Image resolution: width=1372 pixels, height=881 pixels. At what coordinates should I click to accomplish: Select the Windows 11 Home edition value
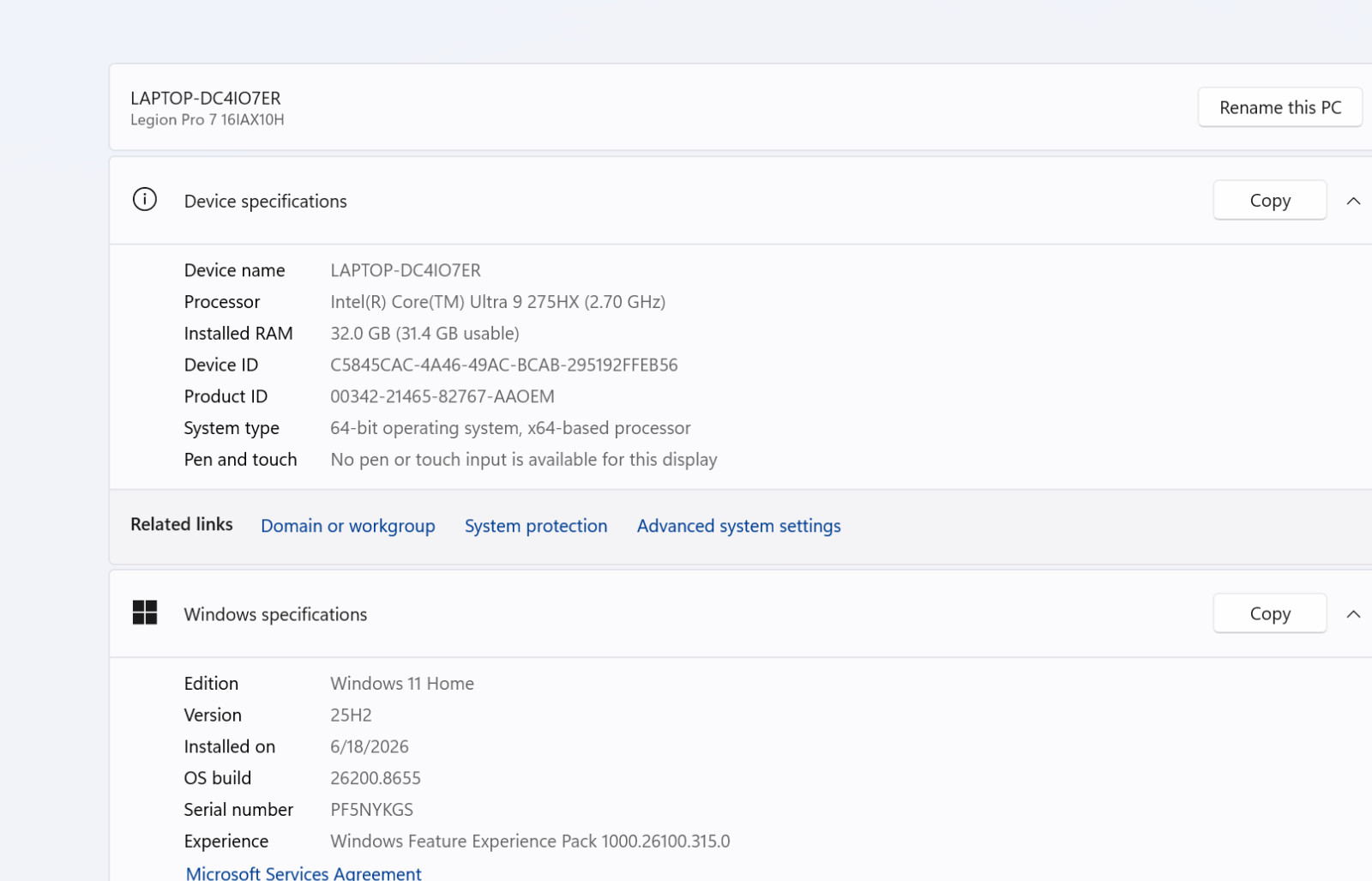402,684
